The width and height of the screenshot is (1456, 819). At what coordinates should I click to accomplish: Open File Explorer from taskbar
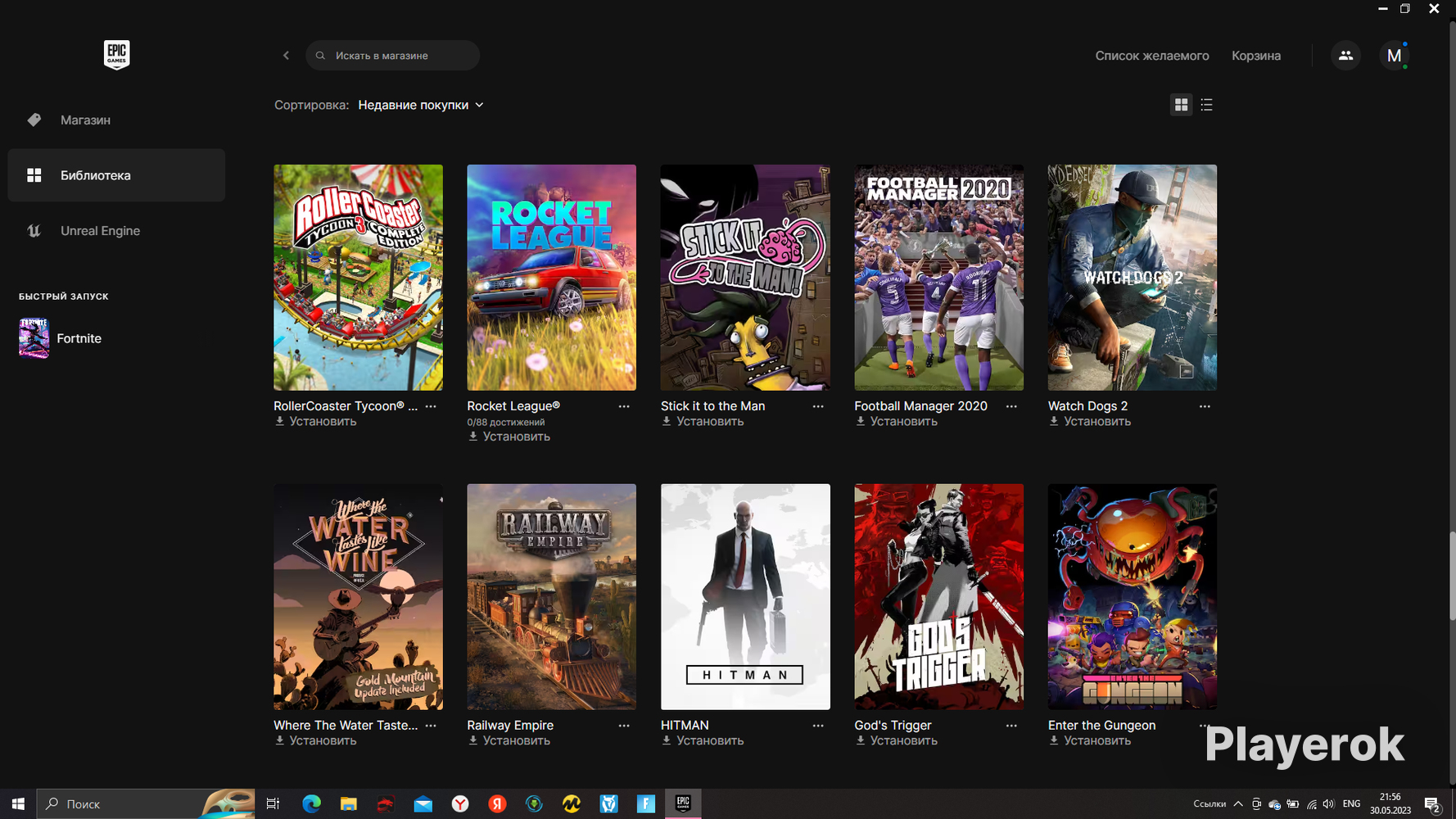349,804
